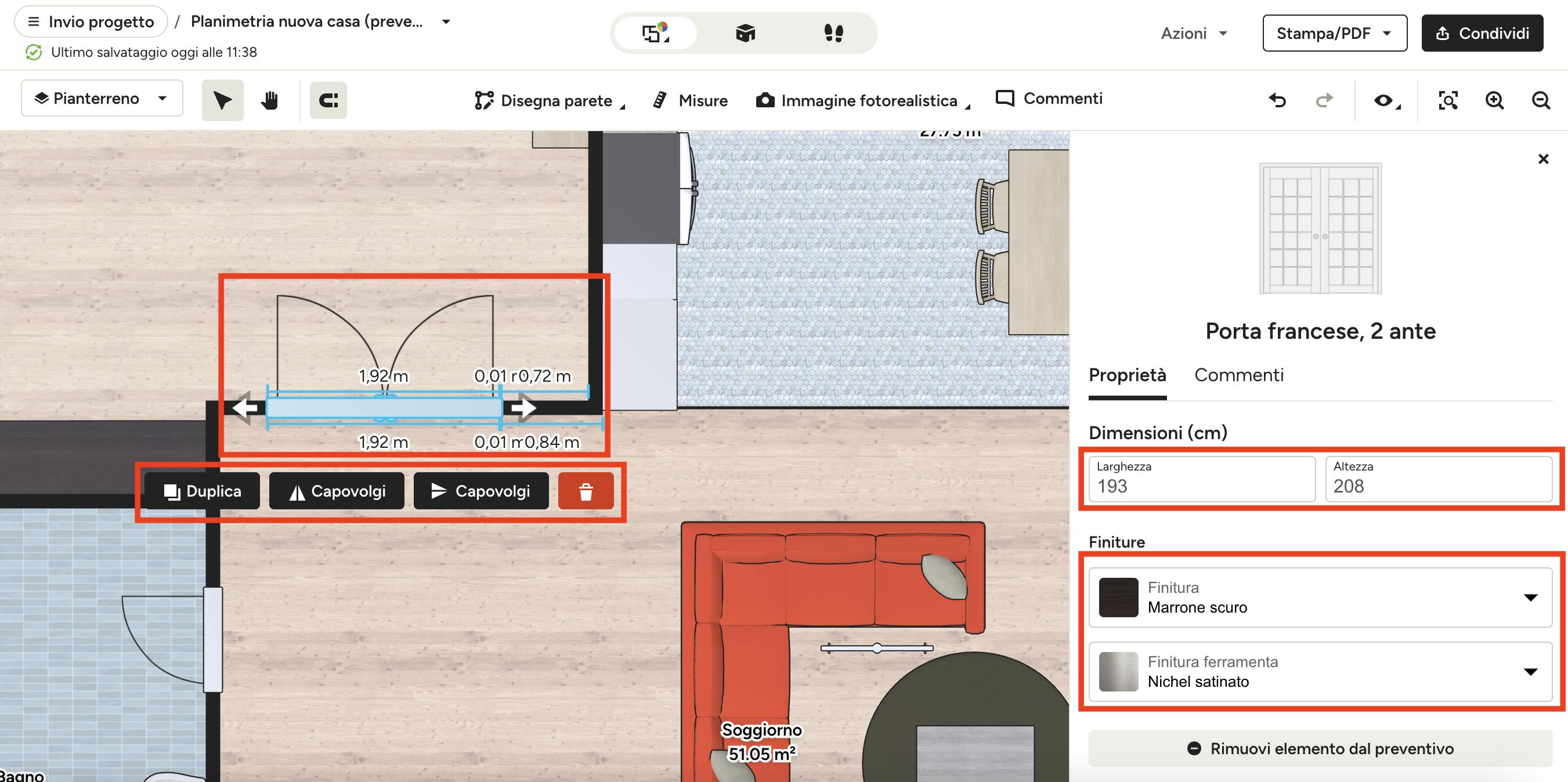
Task: Open the Commenti toolbar item
Action: pos(1049,99)
